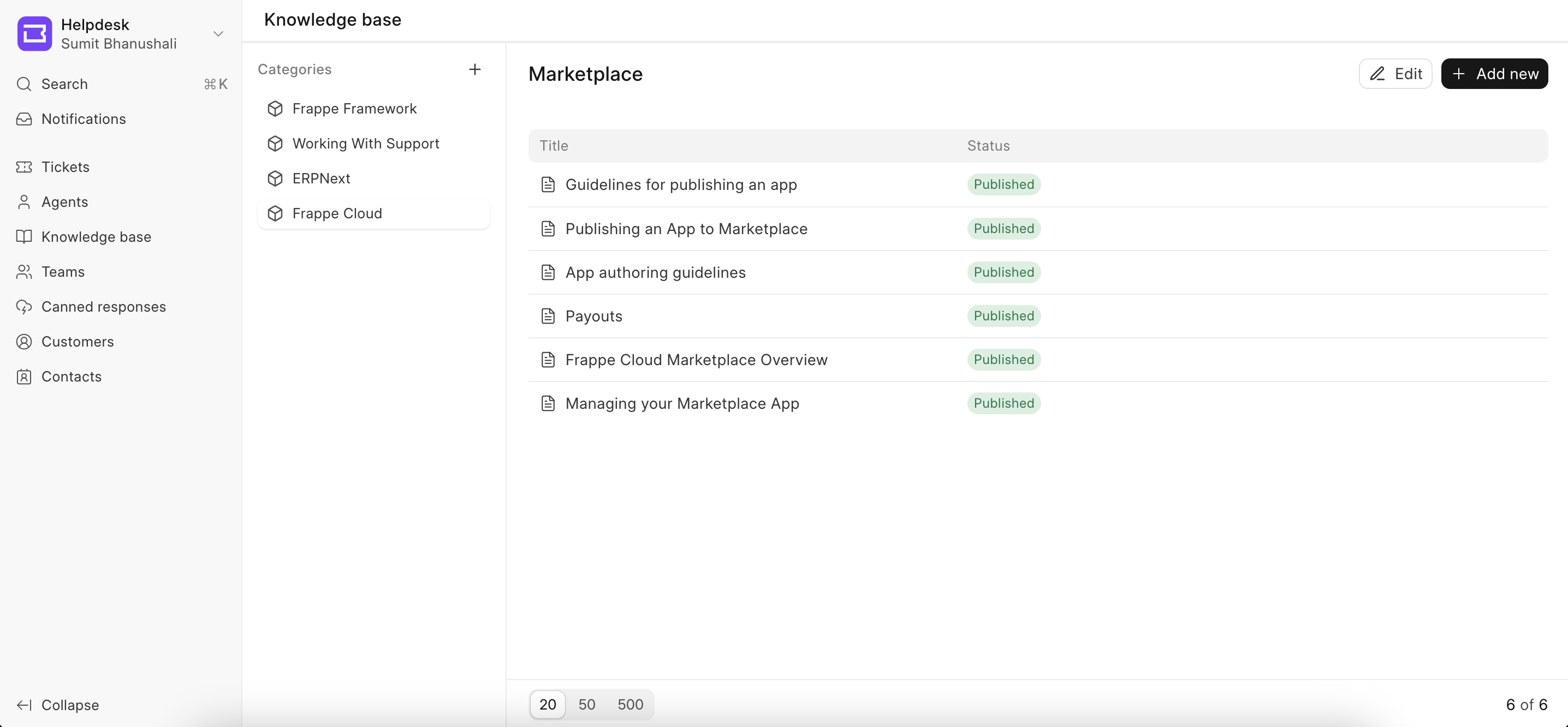The height and width of the screenshot is (727, 1568).
Task: Click the Tickets icon in sidebar
Action: (x=24, y=167)
